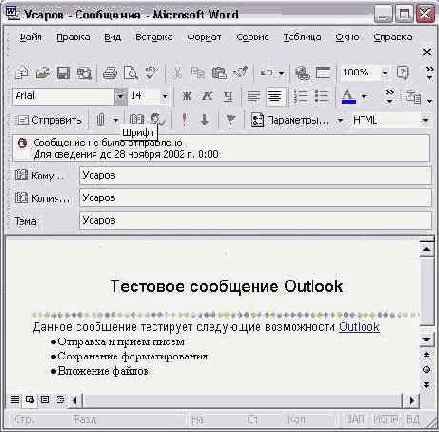
Task: Switch to Normal view button
Action: 15,399
